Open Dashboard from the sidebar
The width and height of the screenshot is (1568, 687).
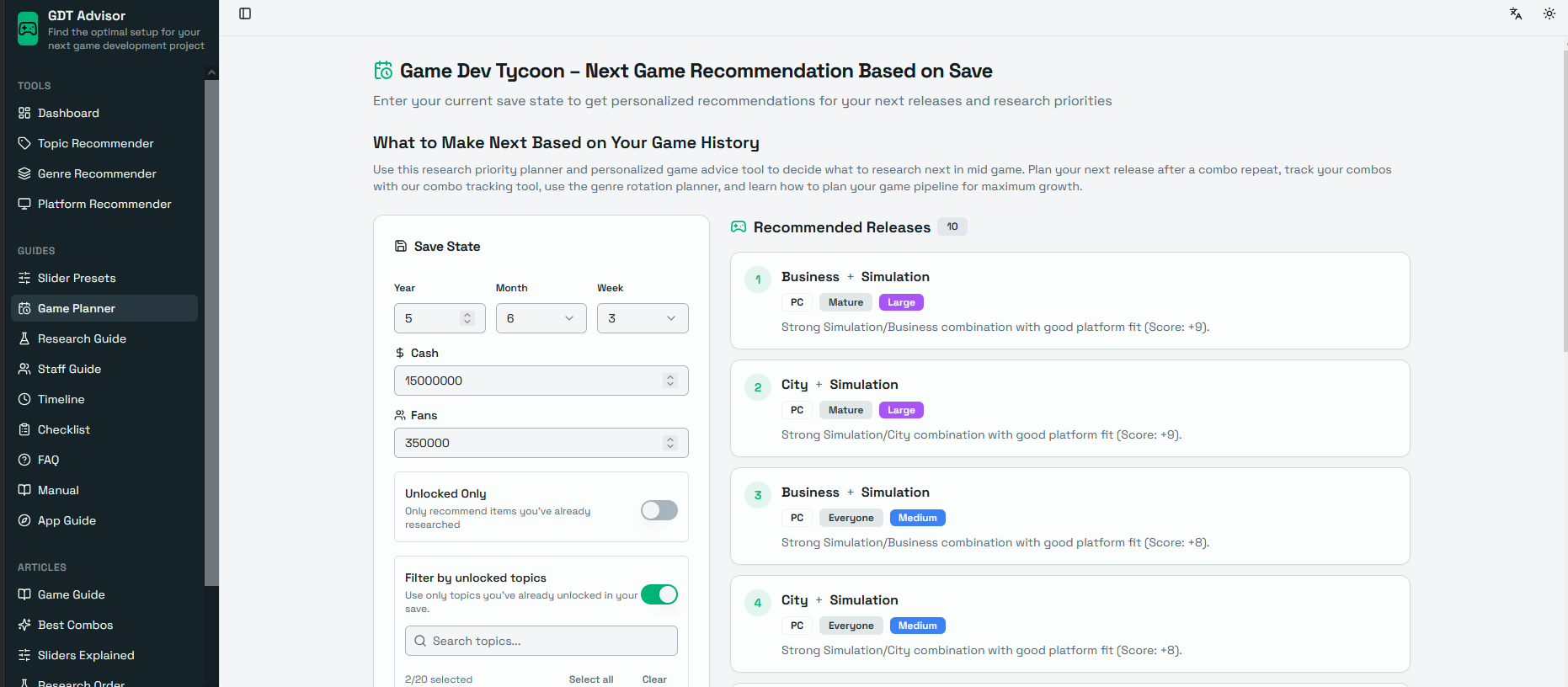pyautogui.click(x=68, y=113)
